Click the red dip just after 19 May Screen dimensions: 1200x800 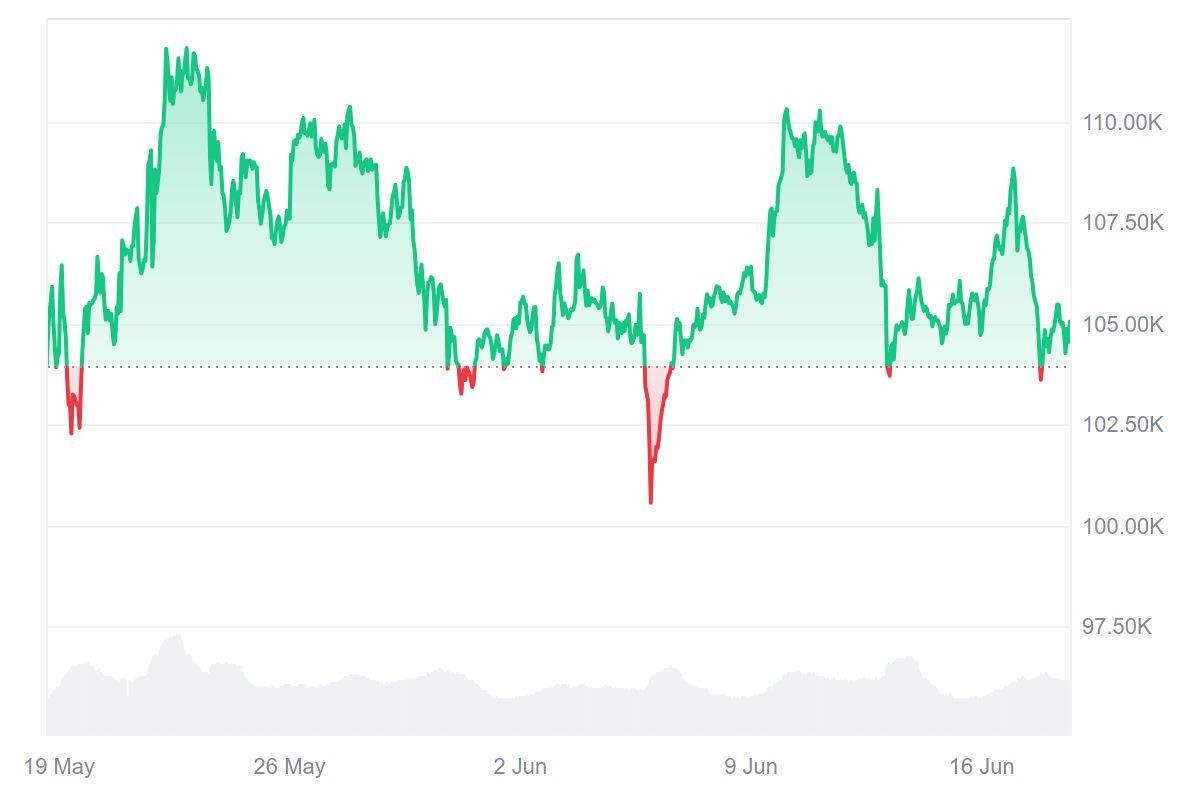click(x=71, y=431)
